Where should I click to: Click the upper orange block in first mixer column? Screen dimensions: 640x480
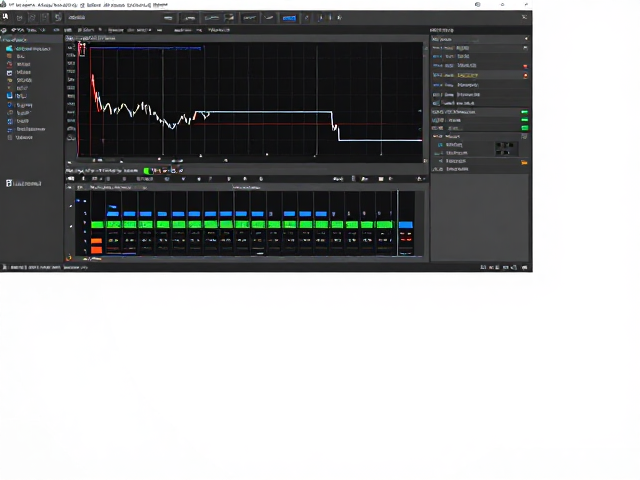point(96,241)
